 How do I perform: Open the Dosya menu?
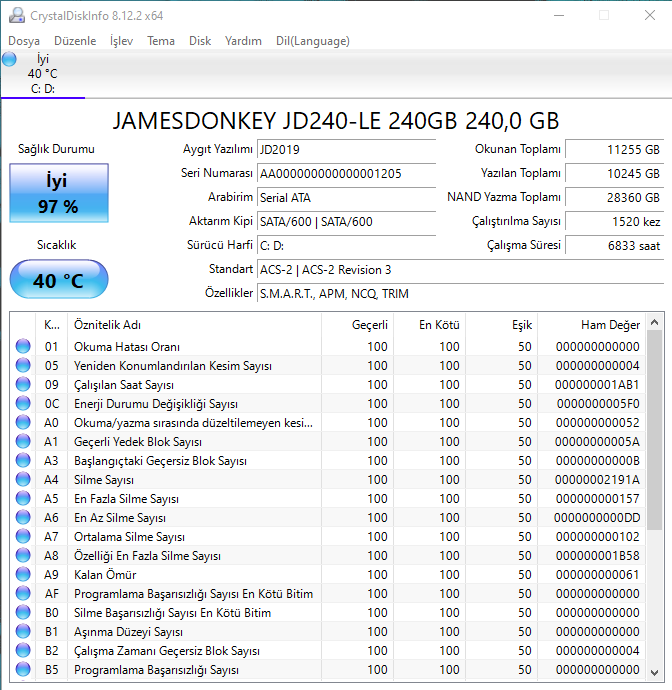coord(24,41)
